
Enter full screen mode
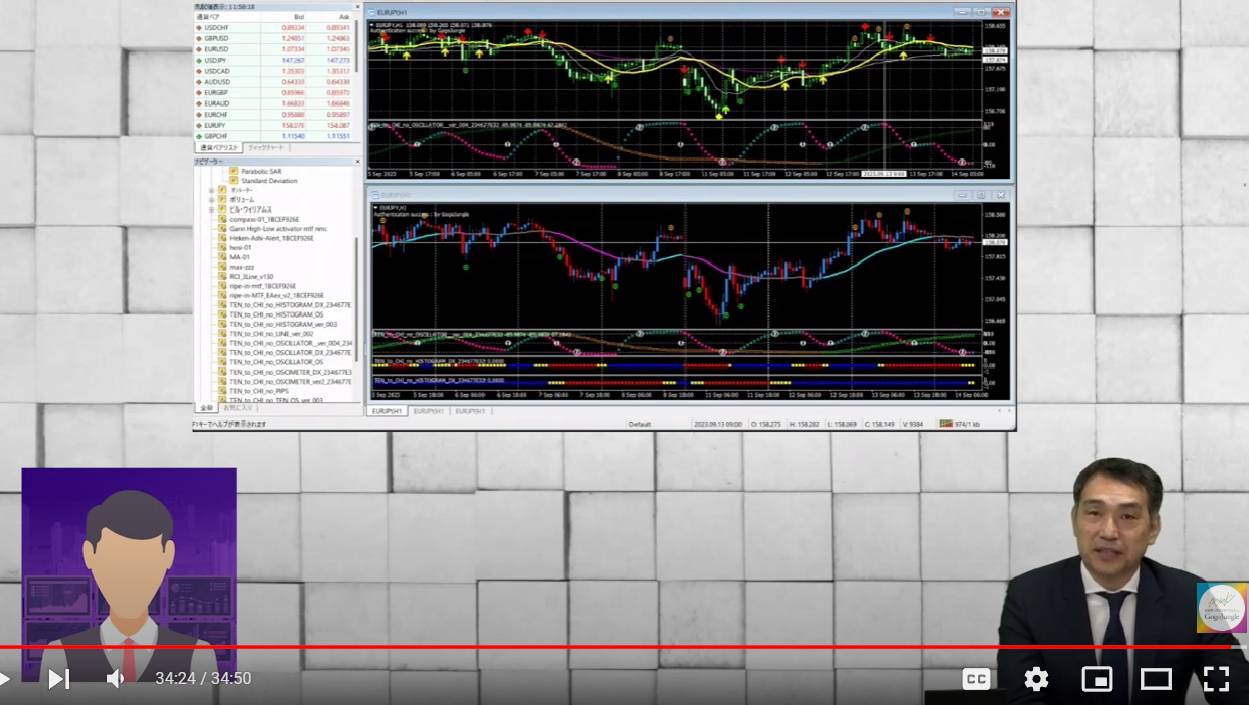point(1216,679)
